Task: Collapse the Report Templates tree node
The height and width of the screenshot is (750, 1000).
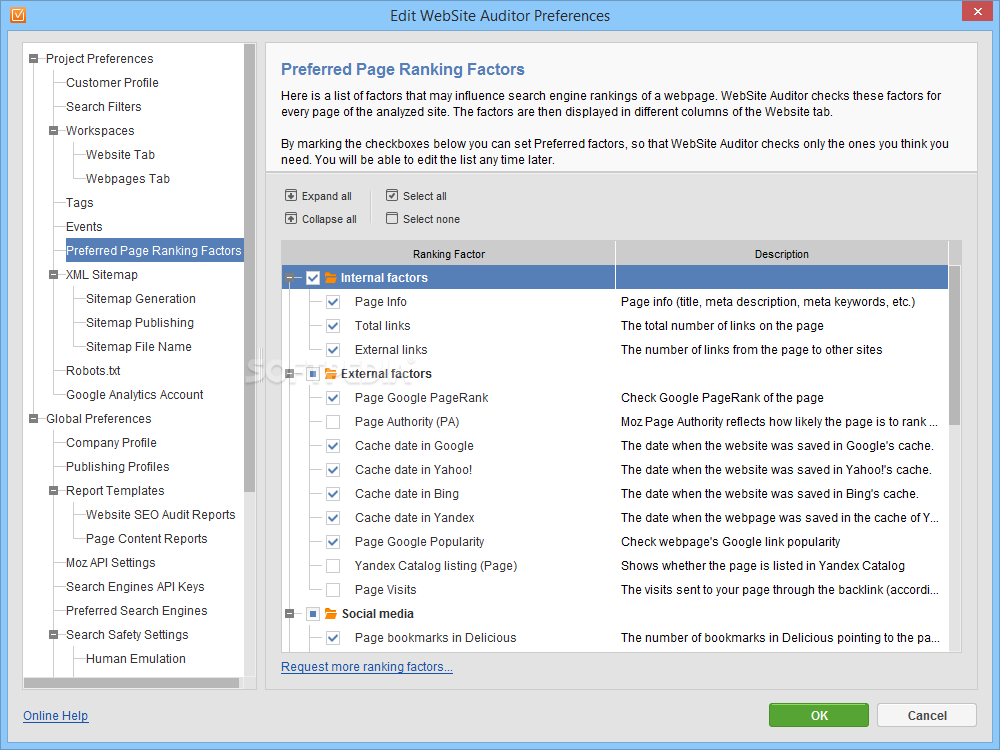Action: pos(53,491)
